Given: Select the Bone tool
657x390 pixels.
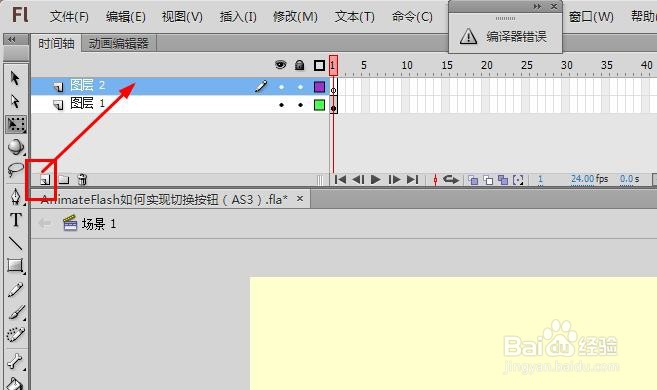Looking at the screenshot, I should 16,361.
